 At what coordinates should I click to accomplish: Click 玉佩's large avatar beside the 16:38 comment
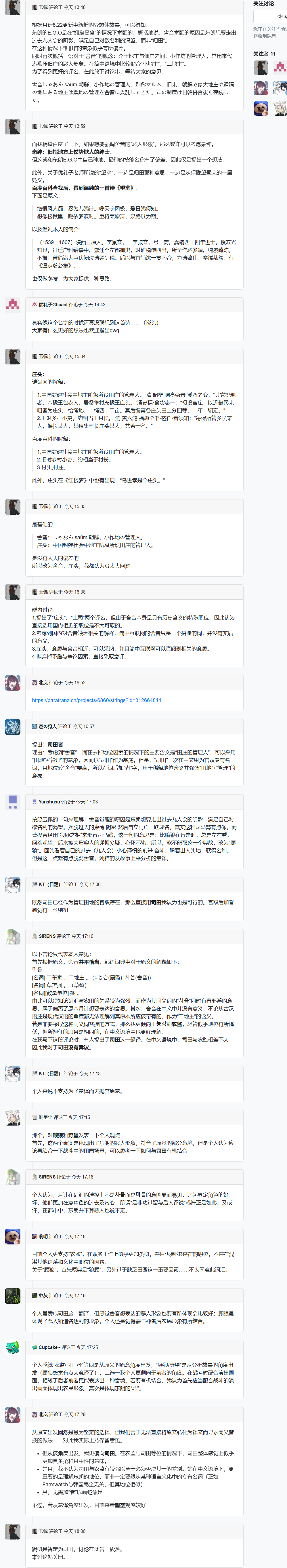coord(13,592)
